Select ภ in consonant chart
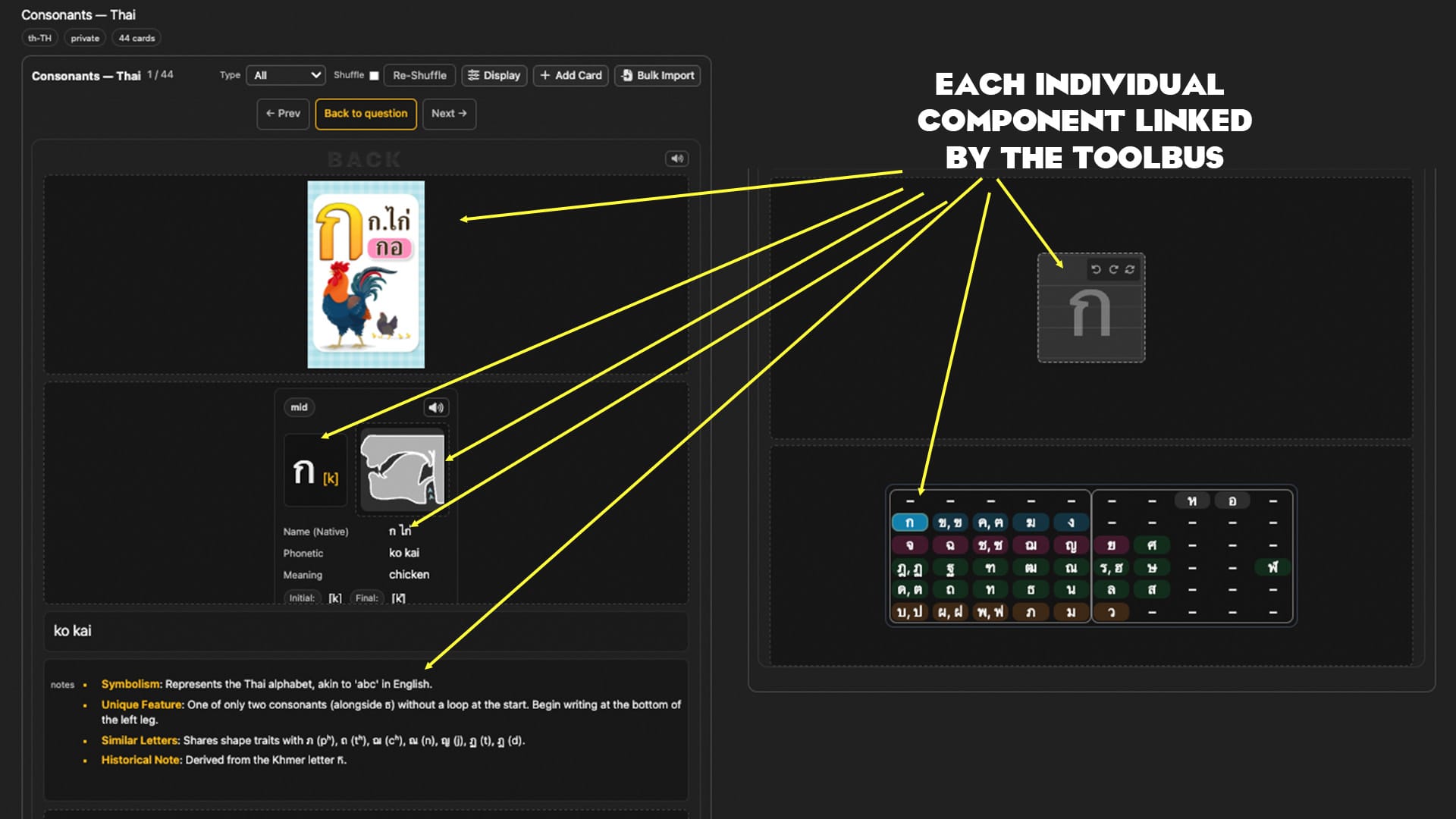This screenshot has width=1456, height=819. pyautogui.click(x=1031, y=612)
